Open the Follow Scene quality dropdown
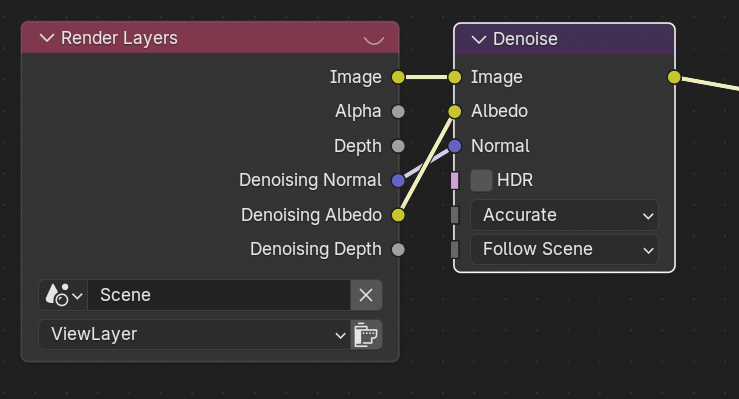This screenshot has width=739, height=399. (x=564, y=249)
